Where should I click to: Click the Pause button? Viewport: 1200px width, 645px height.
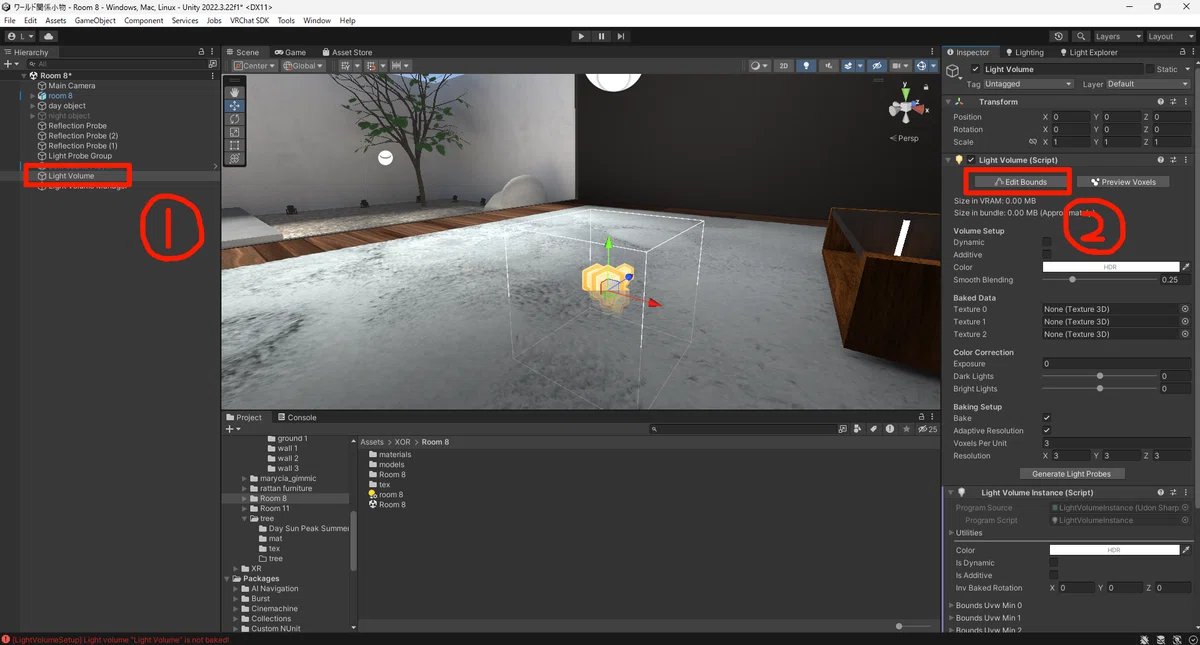pos(601,36)
